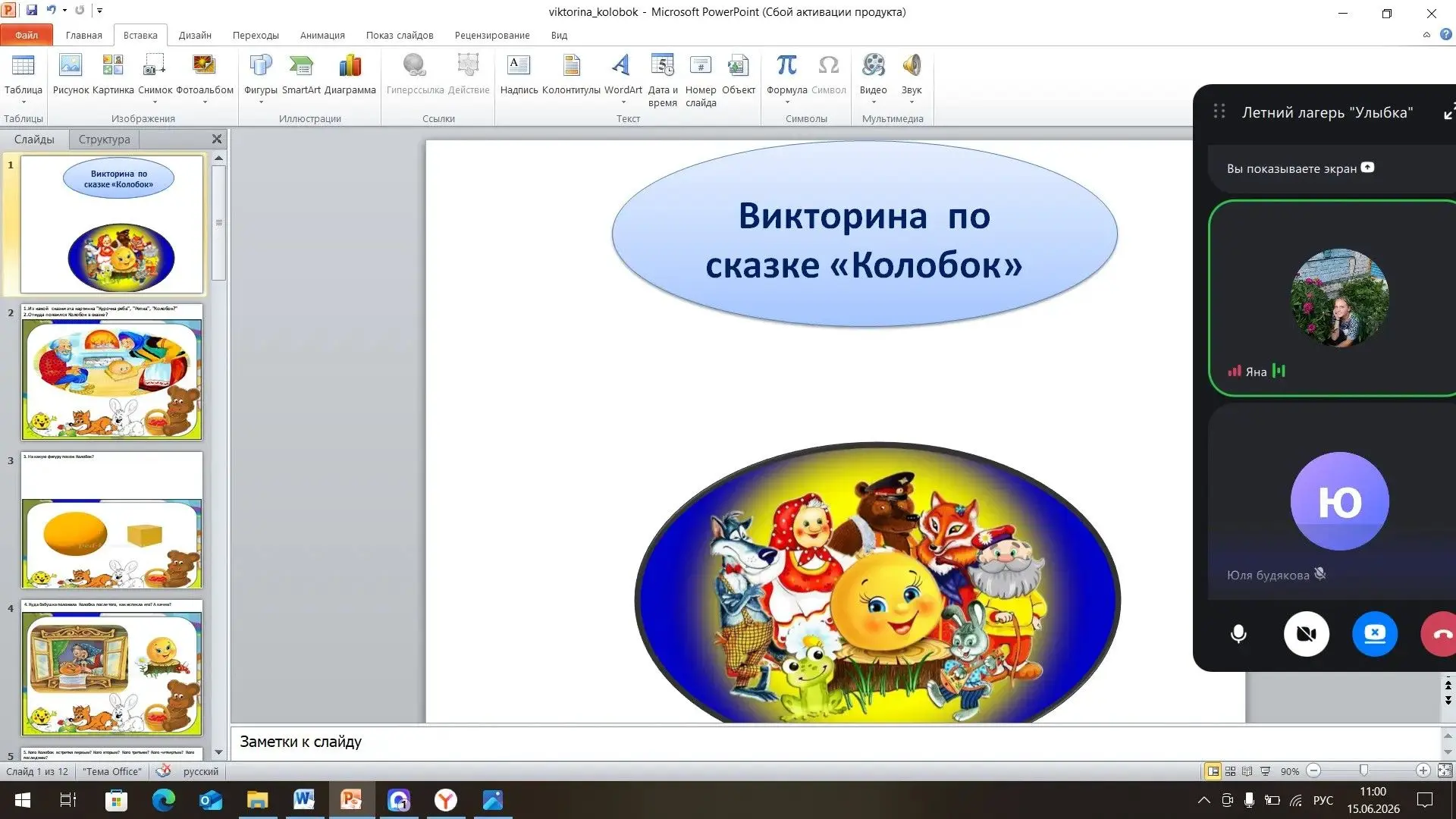Launch Microsoft Edge from the taskbar
Screen dimensions: 1456x819
(163, 800)
